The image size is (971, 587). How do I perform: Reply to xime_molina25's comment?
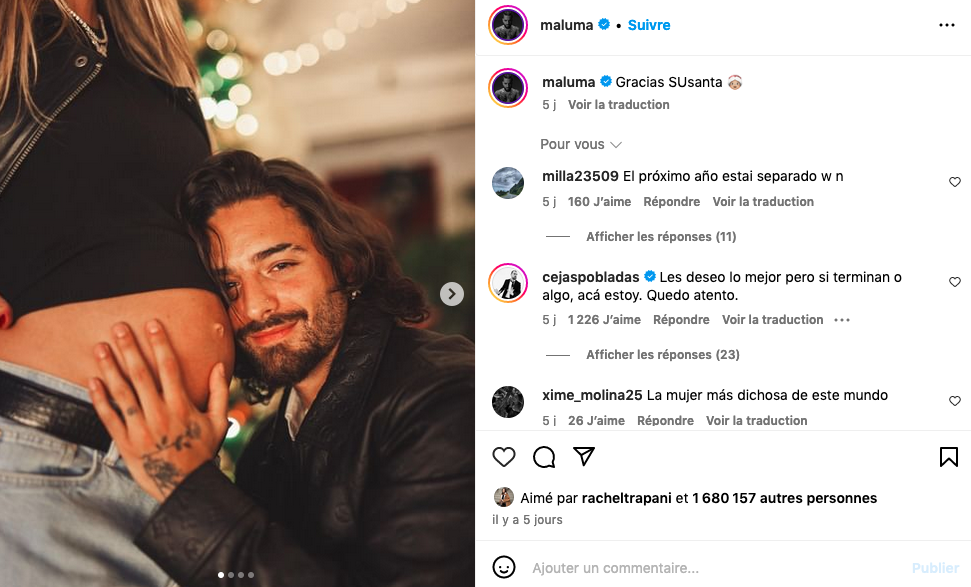click(x=665, y=421)
